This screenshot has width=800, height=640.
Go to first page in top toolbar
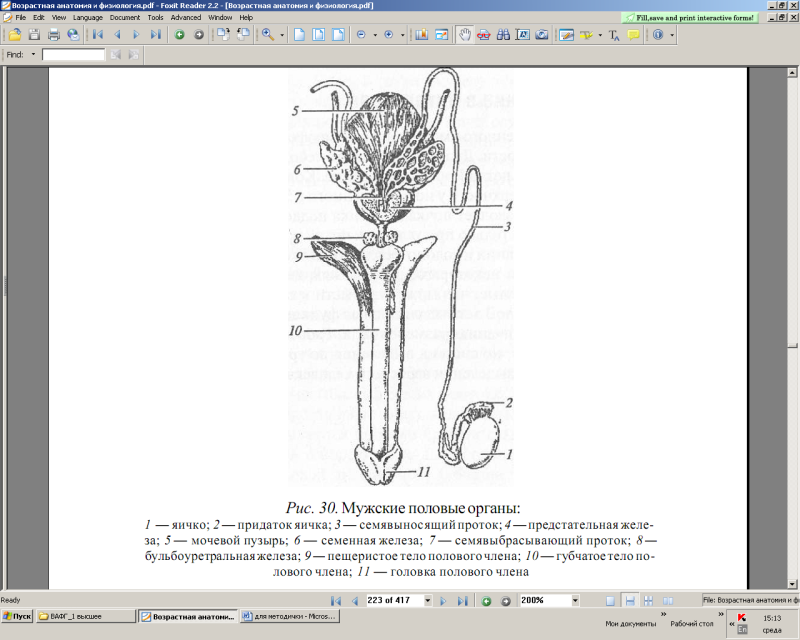pos(98,34)
